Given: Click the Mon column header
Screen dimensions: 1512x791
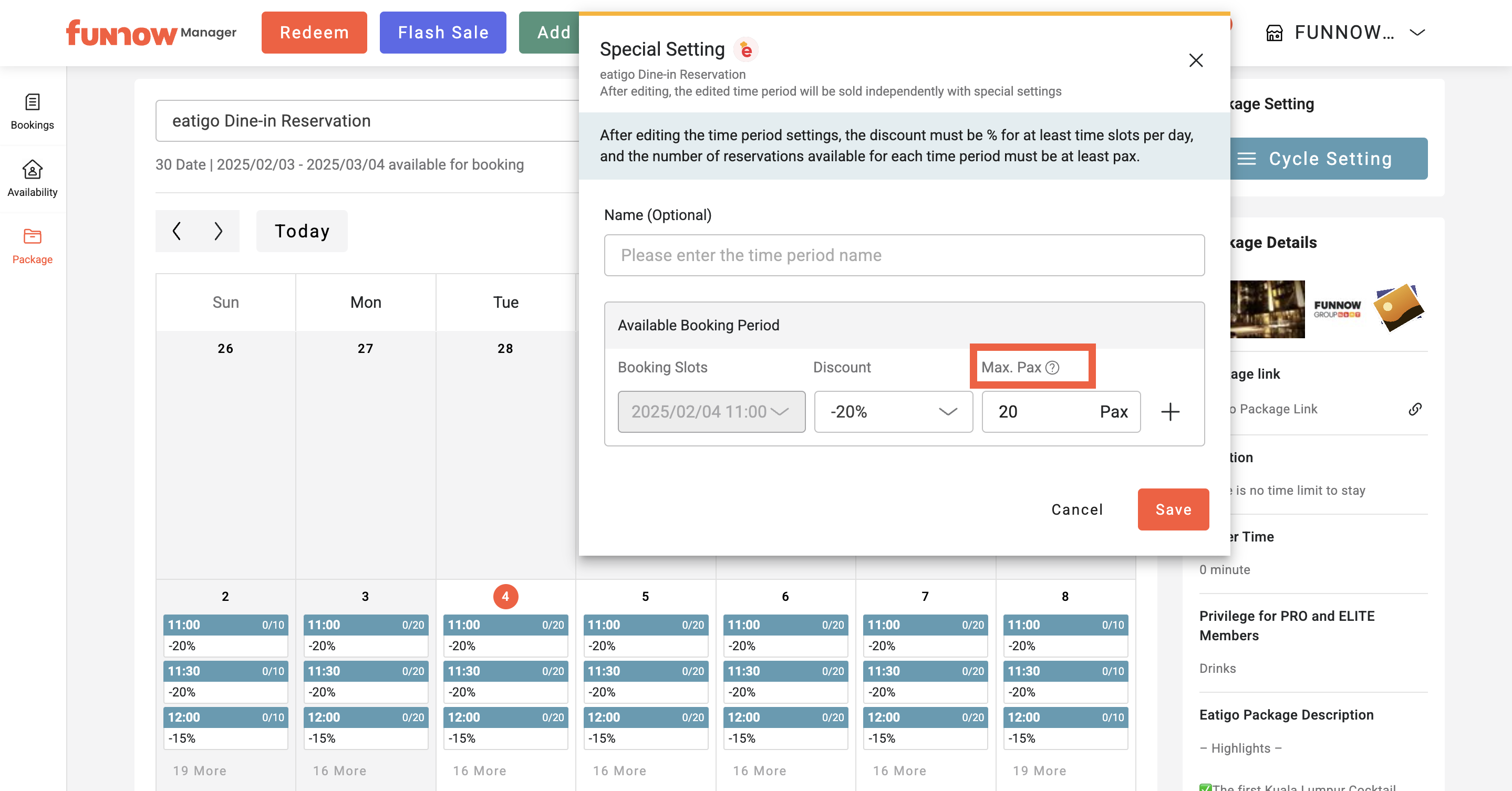Looking at the screenshot, I should 366,302.
